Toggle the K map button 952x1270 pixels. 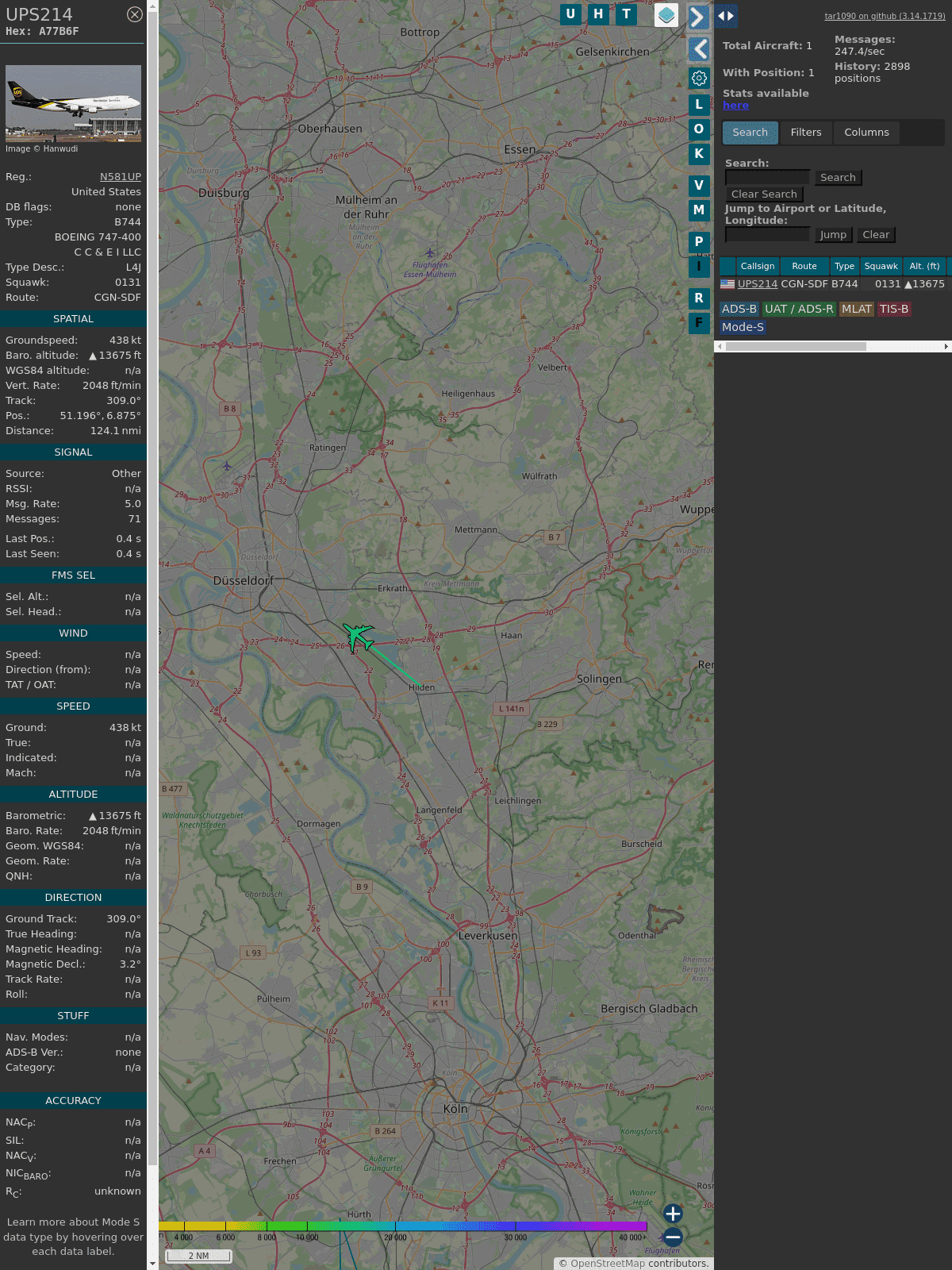[x=699, y=153]
